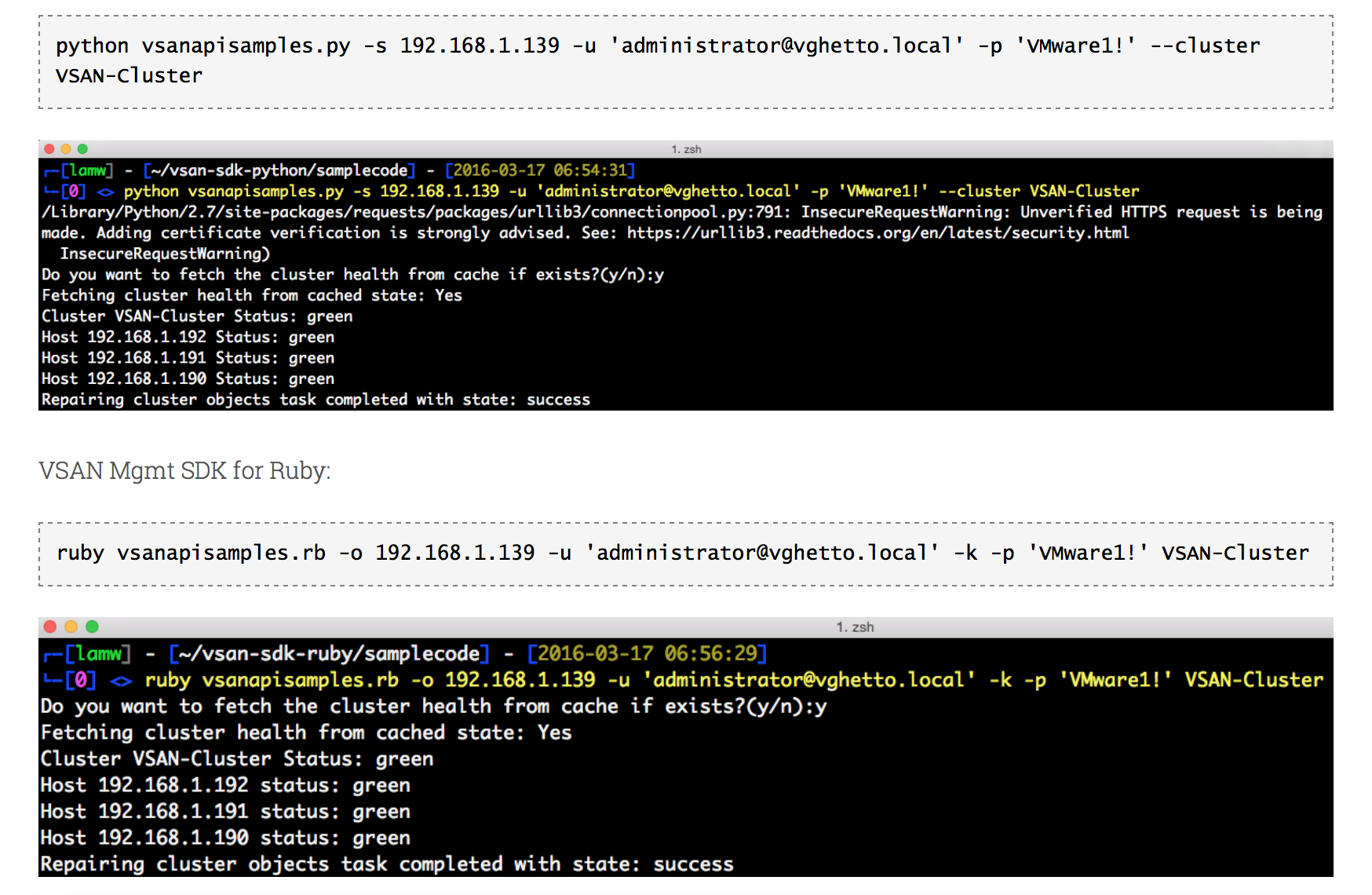
Task: Click 'Host 192.168.1.192 Status' in the python terminal
Action: click(188, 337)
